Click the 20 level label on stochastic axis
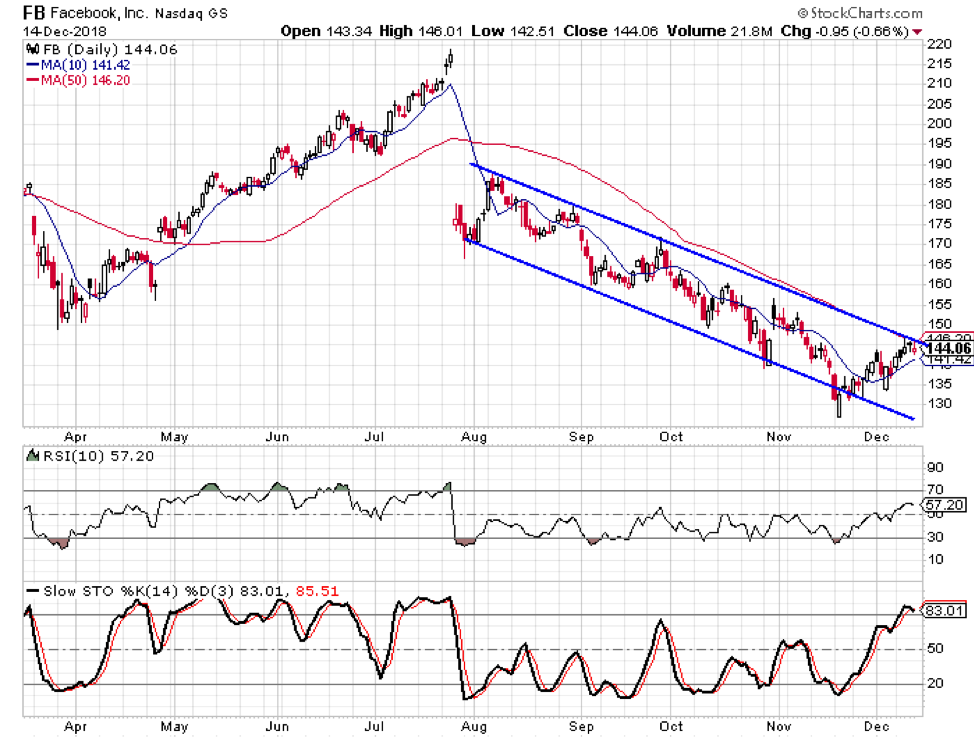The height and width of the screenshot is (737, 974). tap(935, 684)
